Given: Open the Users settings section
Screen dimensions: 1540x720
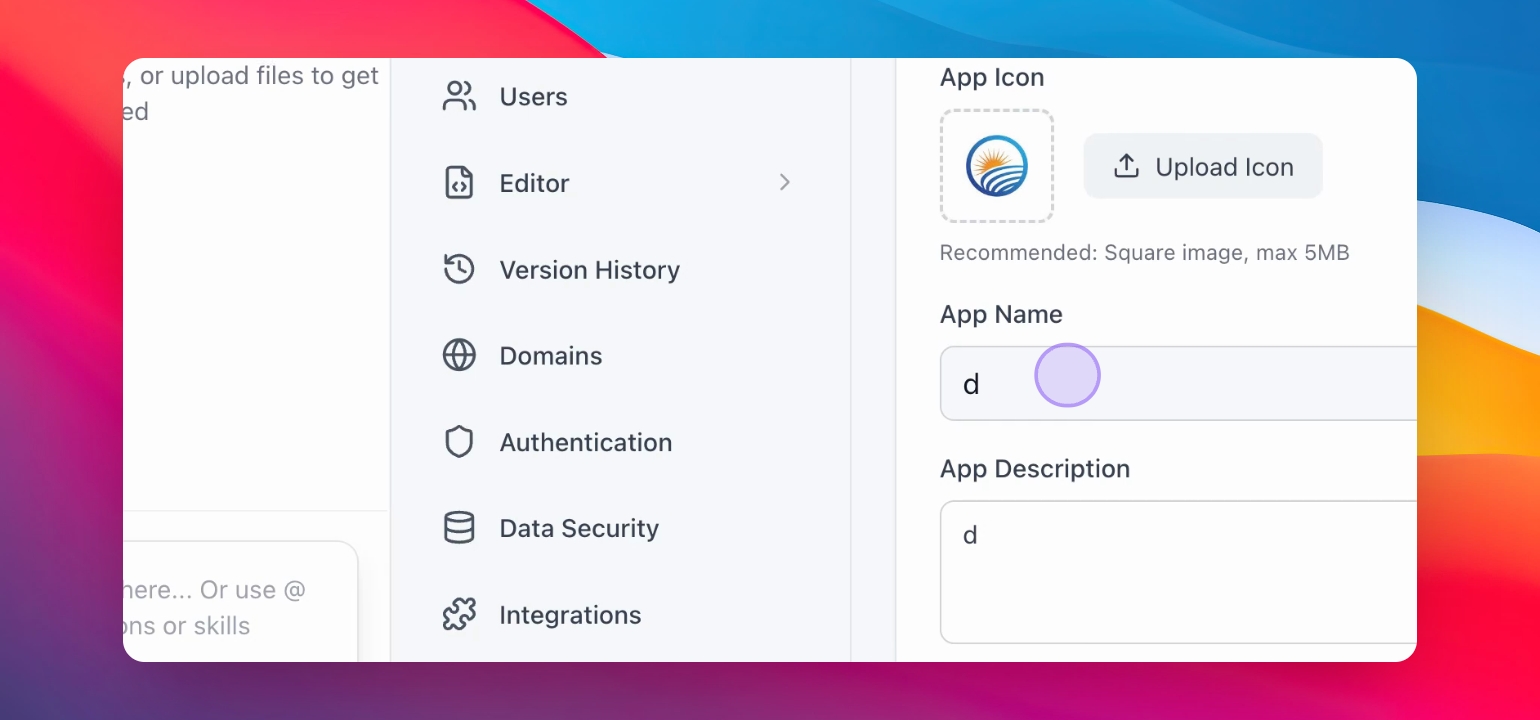Looking at the screenshot, I should pyautogui.click(x=534, y=97).
